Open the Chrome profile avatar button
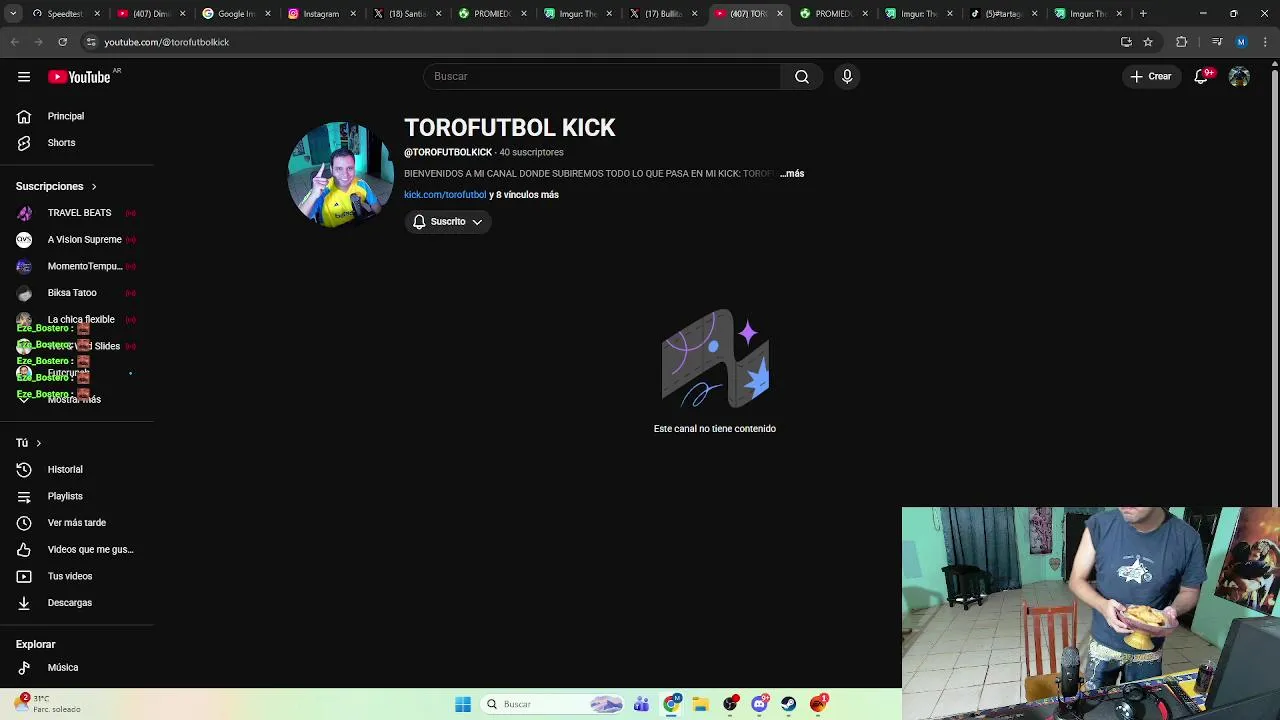1280x720 pixels. click(x=1241, y=42)
